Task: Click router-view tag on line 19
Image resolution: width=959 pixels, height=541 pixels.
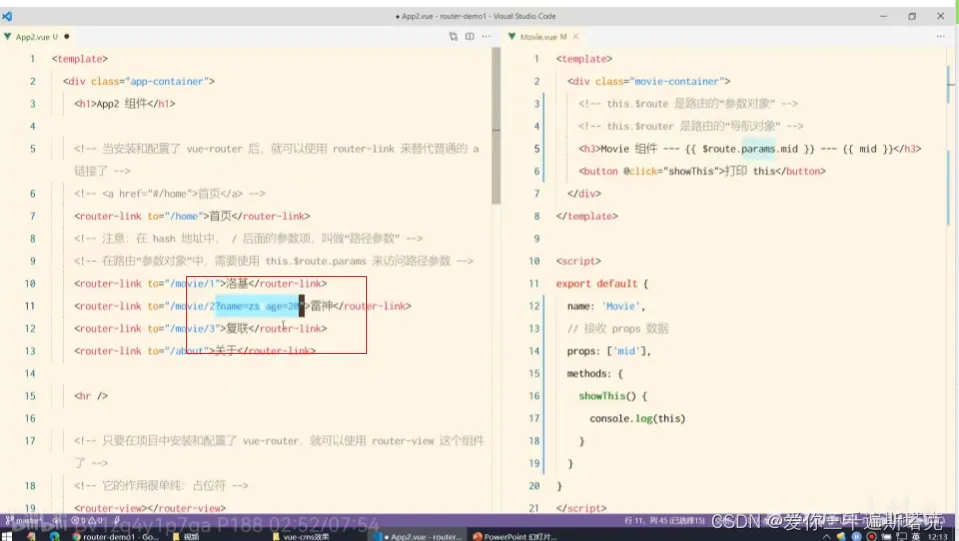Action: [150, 507]
